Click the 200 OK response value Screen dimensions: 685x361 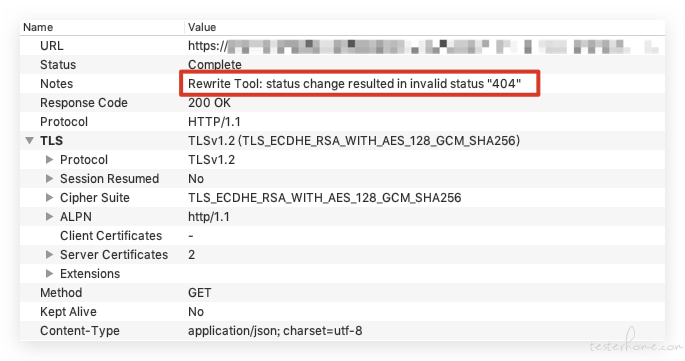tap(209, 103)
